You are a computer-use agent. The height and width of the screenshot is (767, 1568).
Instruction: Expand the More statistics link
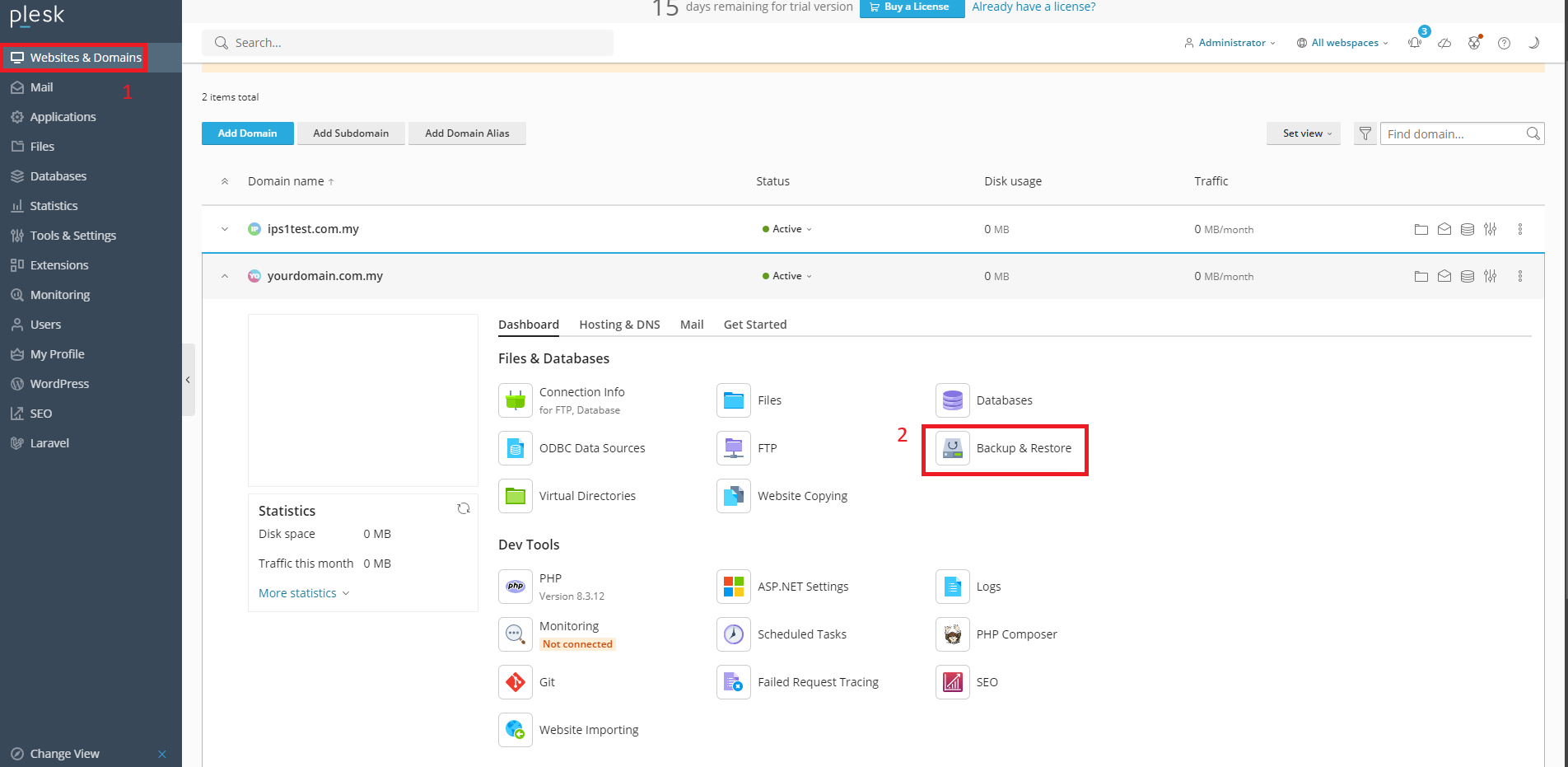tap(304, 593)
